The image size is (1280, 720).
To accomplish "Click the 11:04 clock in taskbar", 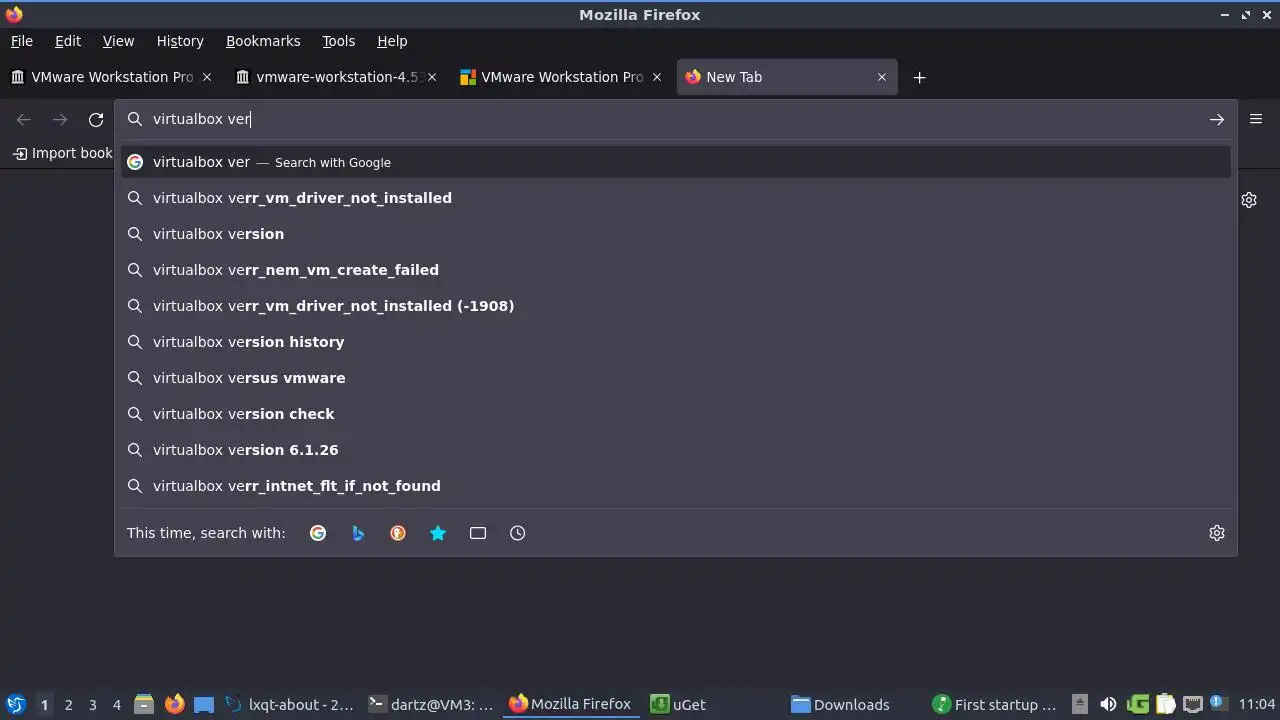I will 1257,704.
